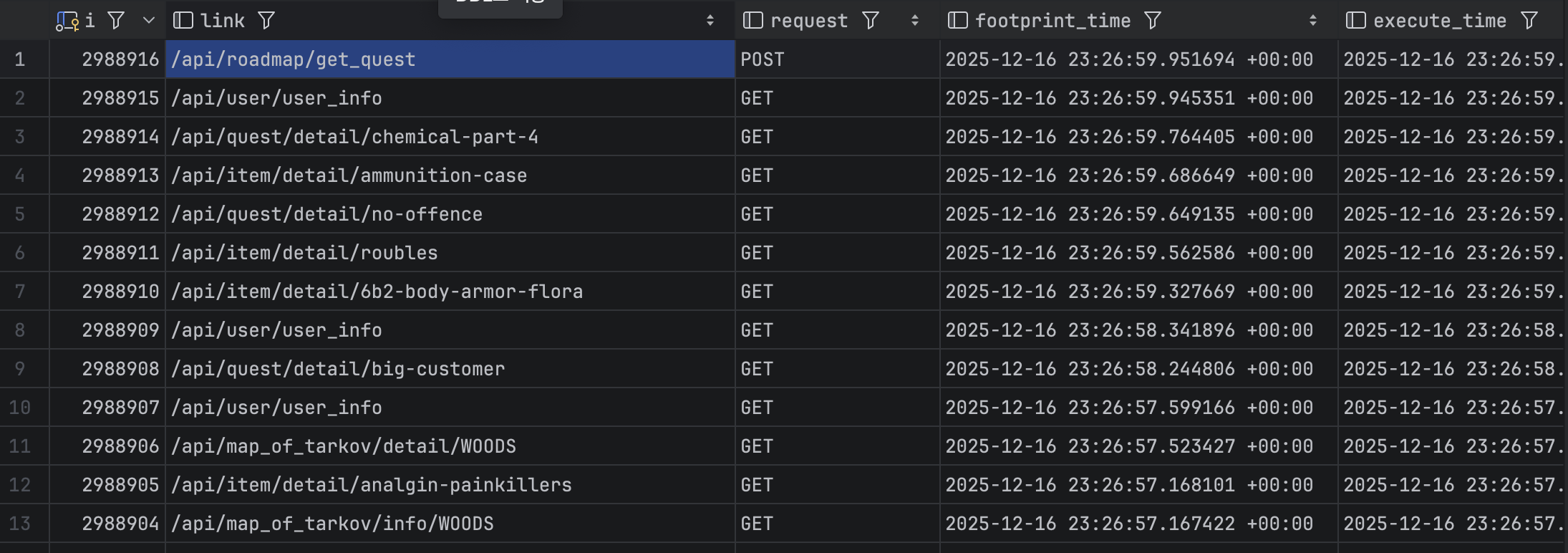Open the footprint_time column filter

1153,21
